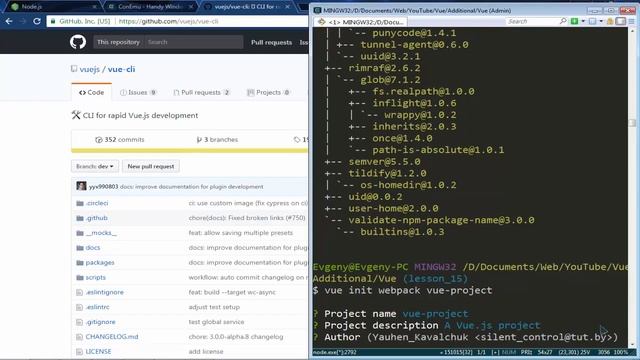Image resolution: width=640 pixels, height=360 pixels.
Task: View the 3 branches link
Action: (x=217, y=140)
